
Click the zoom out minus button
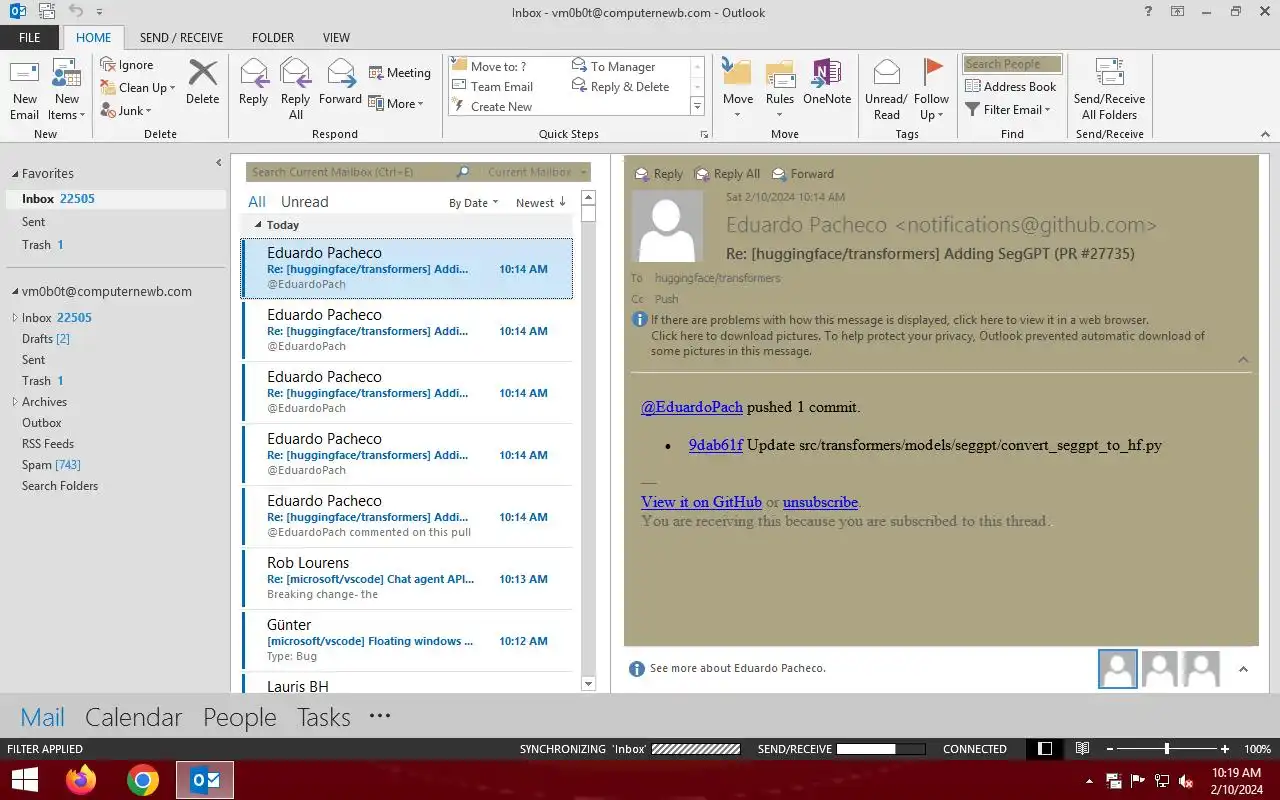[x=1109, y=748]
